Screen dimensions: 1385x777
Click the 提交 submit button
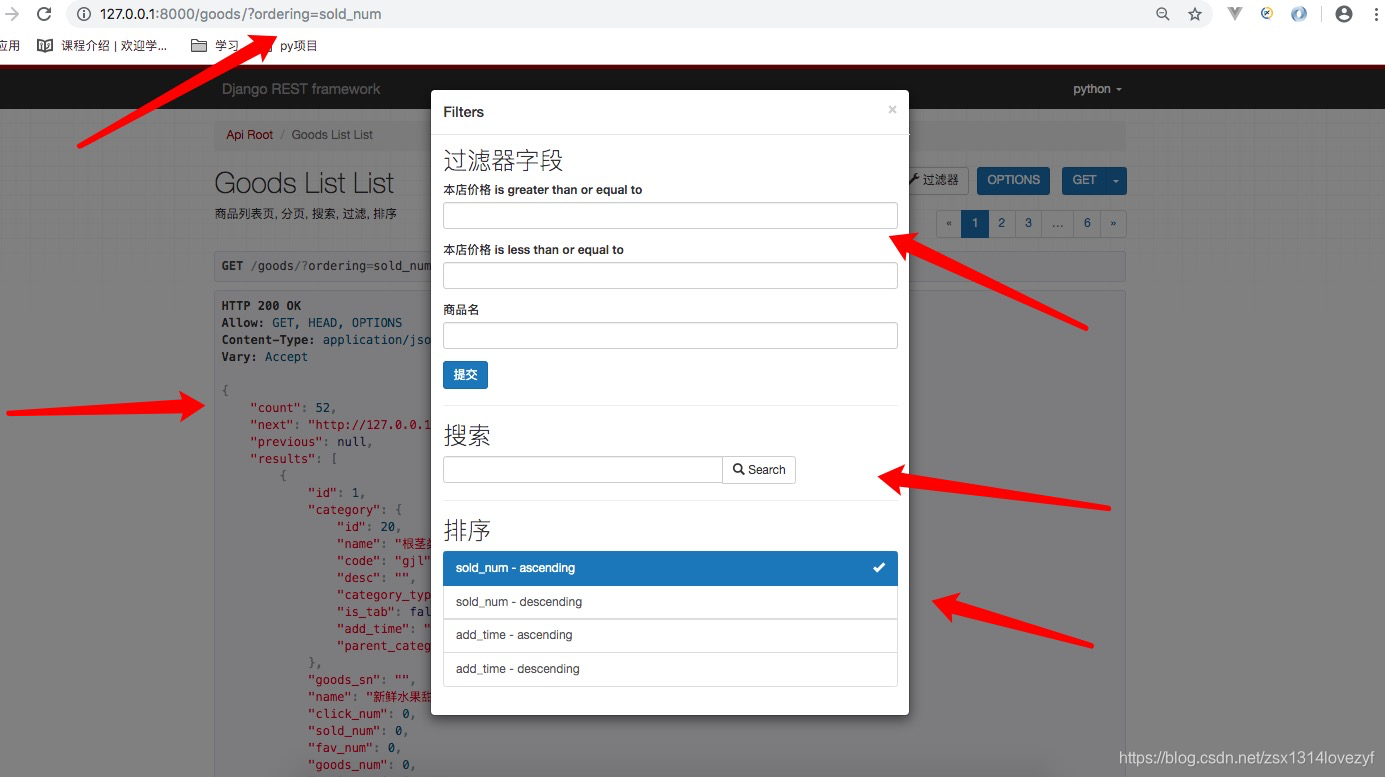click(465, 375)
